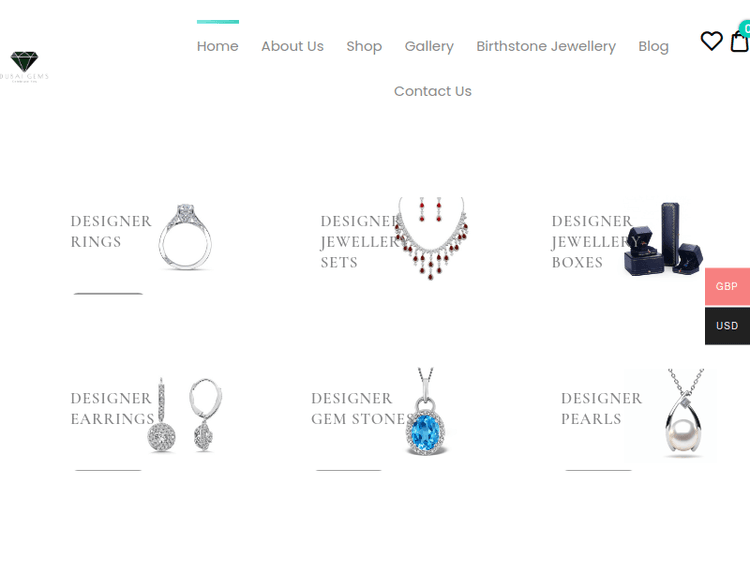Open the shopping bag cart icon
Screen dimensions: 750x563
pyautogui.click(x=739, y=41)
